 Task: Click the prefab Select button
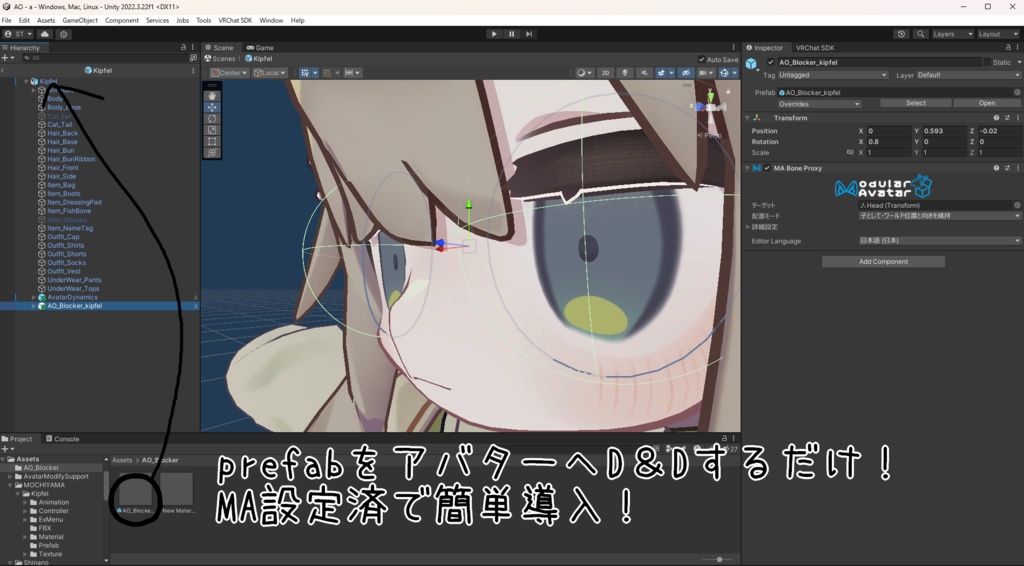click(916, 103)
